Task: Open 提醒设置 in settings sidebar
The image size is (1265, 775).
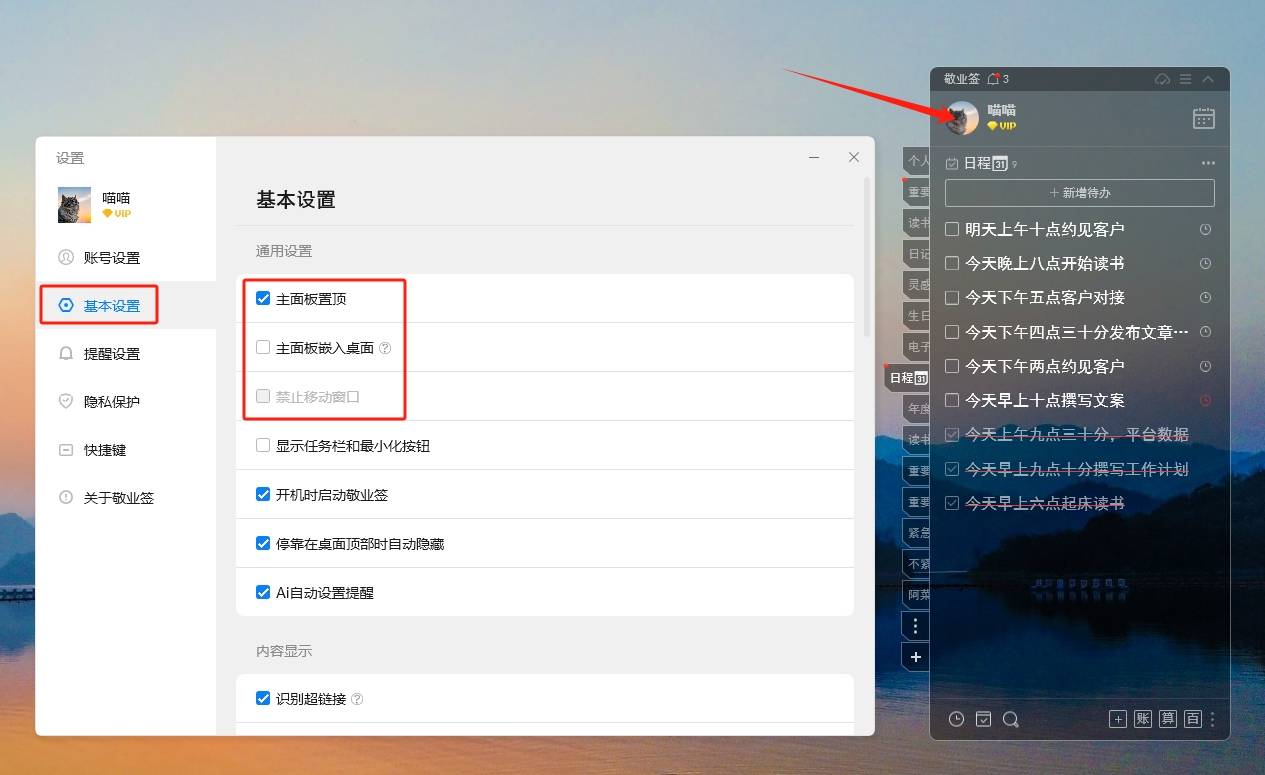Action: coord(126,354)
